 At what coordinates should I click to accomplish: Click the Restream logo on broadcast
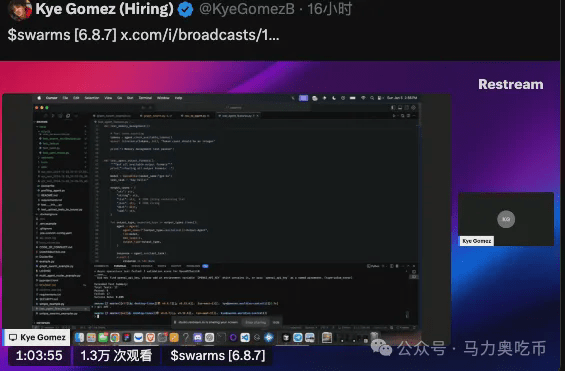tap(511, 84)
